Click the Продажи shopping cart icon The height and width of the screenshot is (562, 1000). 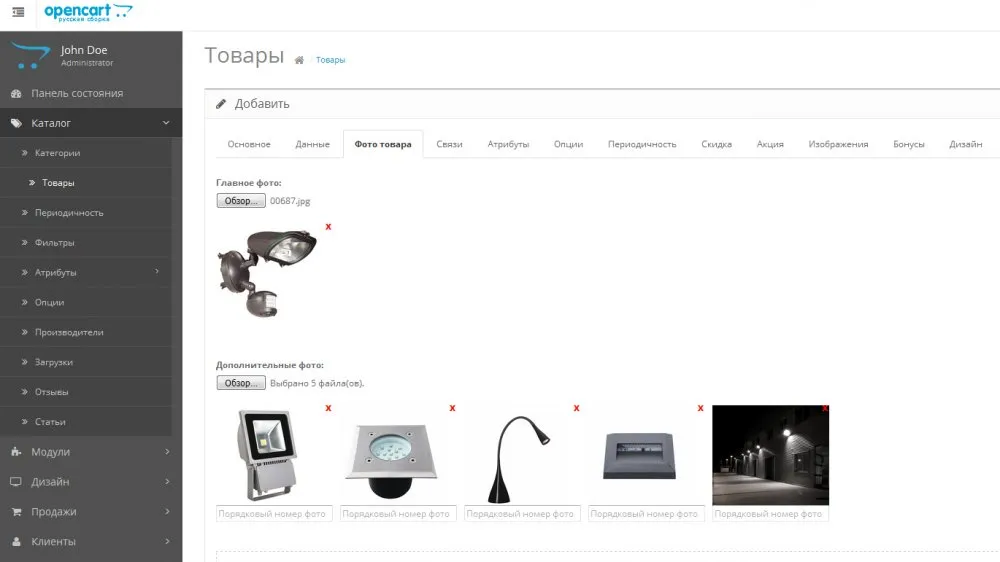click(x=17, y=512)
